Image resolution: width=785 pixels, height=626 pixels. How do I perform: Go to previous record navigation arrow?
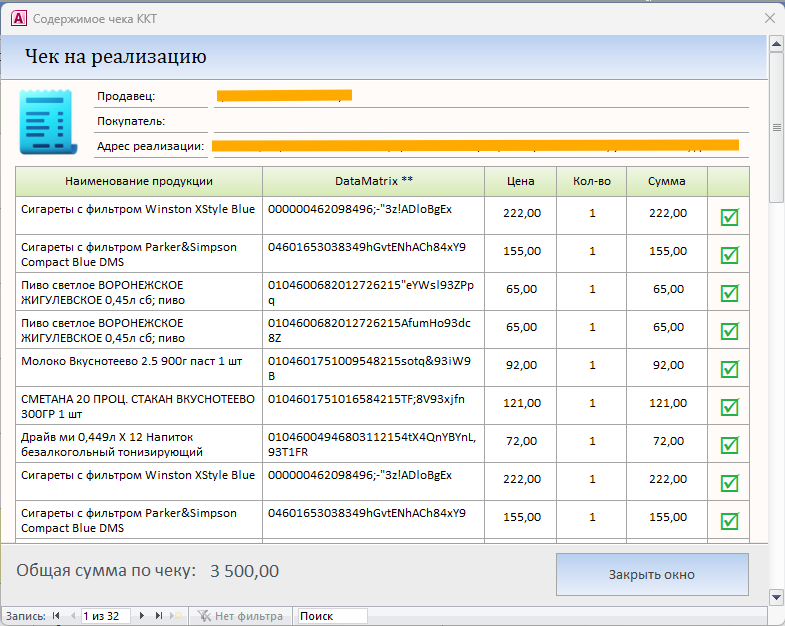point(73,615)
